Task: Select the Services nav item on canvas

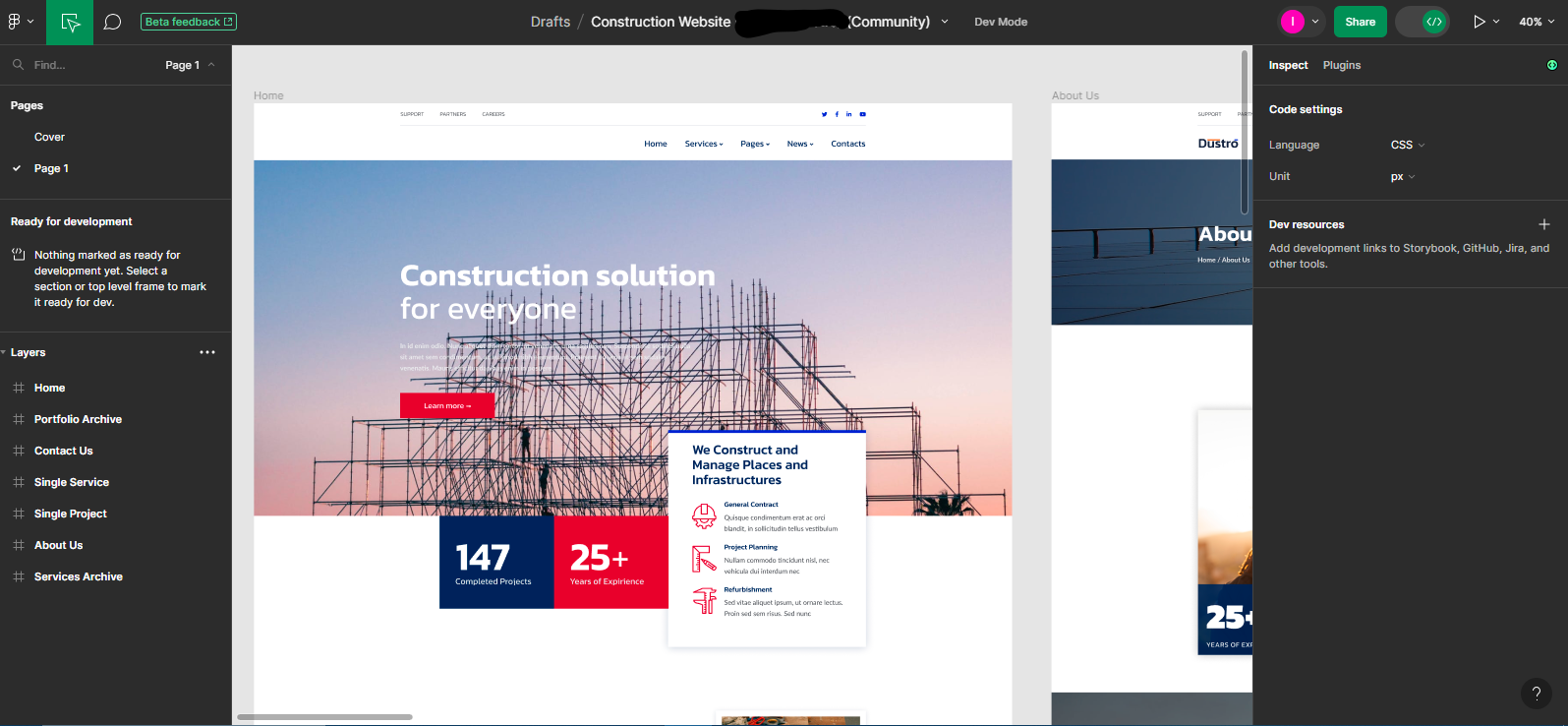Action: coord(704,144)
